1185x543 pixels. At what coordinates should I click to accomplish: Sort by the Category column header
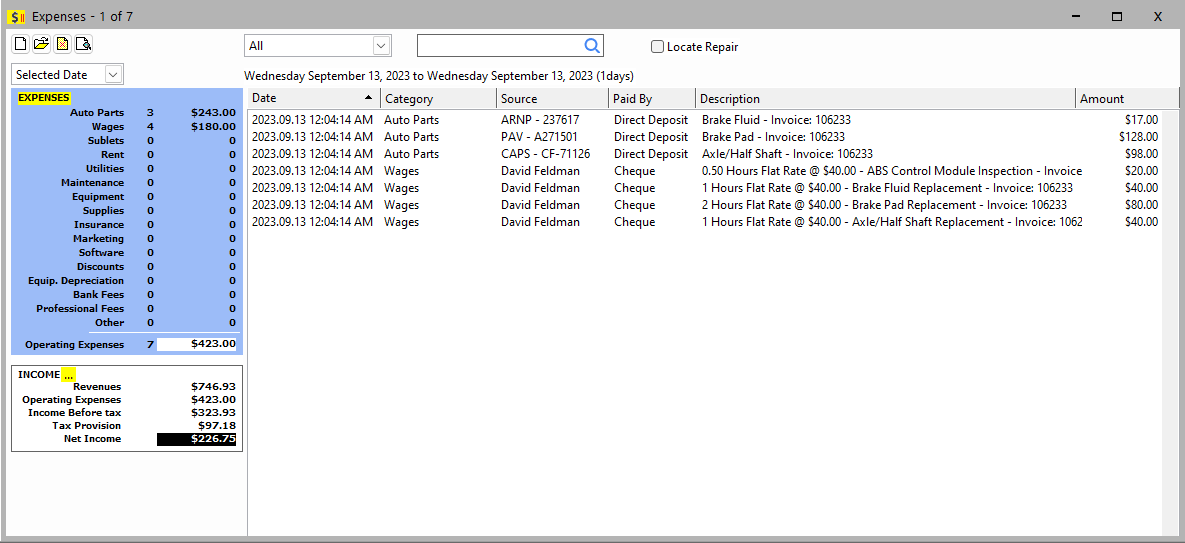(438, 98)
